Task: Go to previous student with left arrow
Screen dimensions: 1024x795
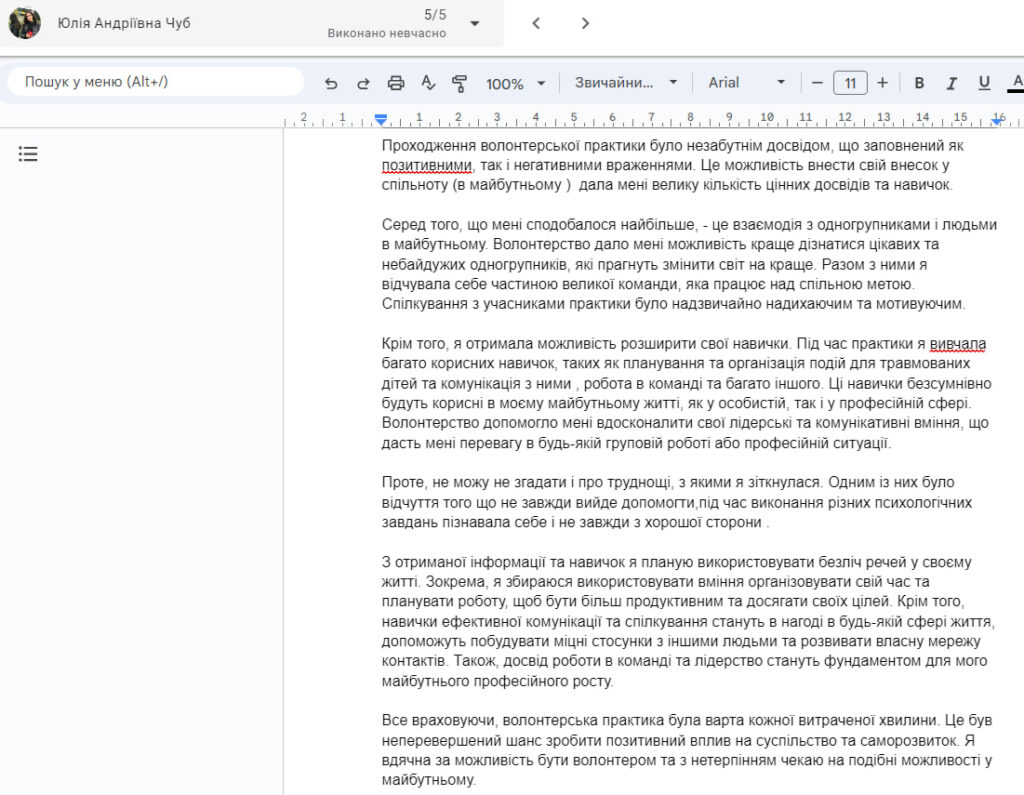Action: (536, 23)
